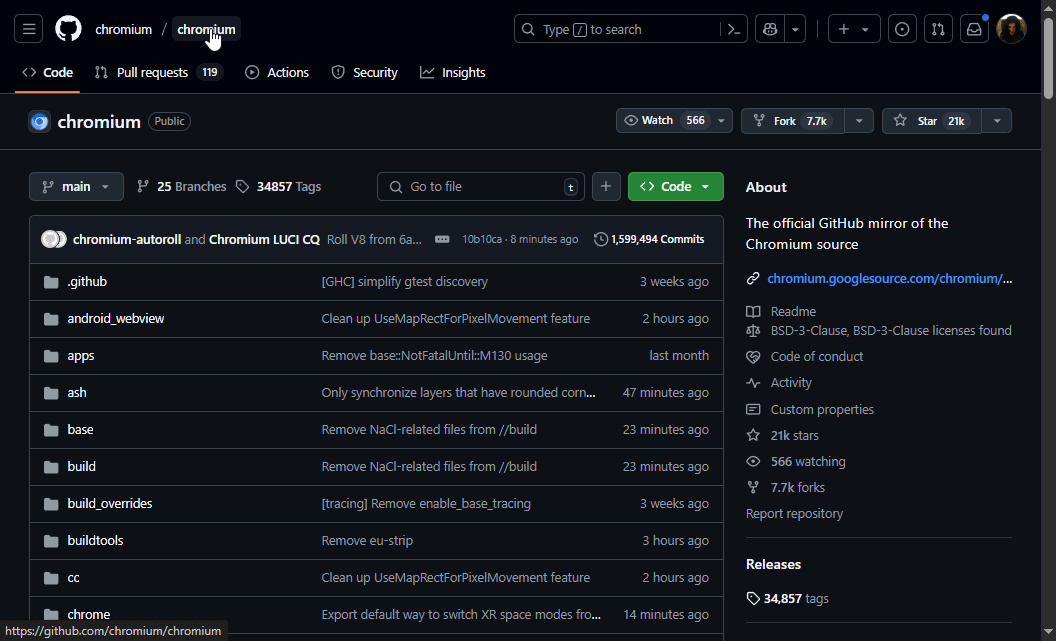
Task: Click the Report repository link
Action: pyautogui.click(x=794, y=514)
